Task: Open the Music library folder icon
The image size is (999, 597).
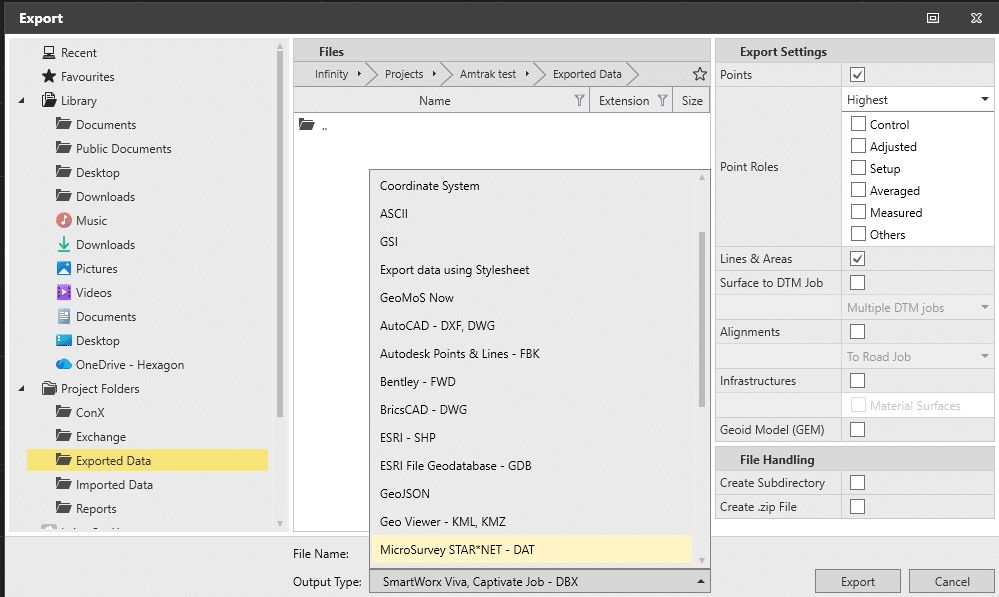Action: click(64, 221)
